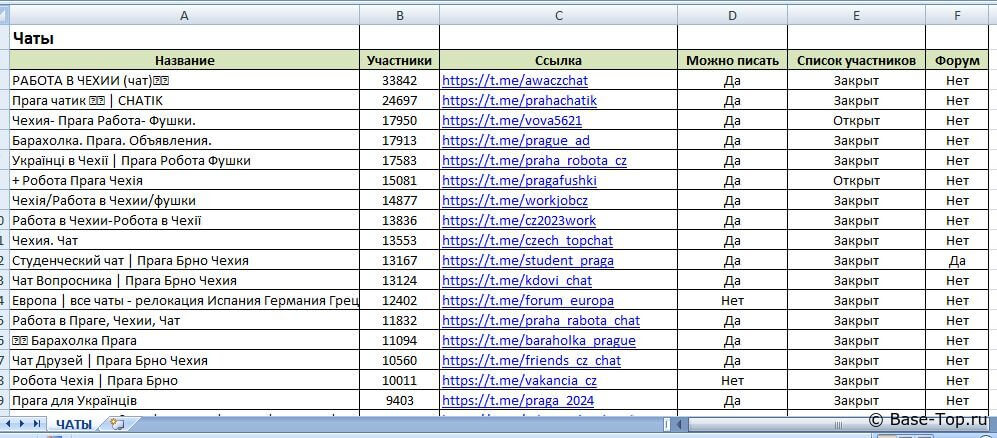This screenshot has width=997, height=438.
Task: Insert a new worksheet using the tab icon
Action: 117,424
